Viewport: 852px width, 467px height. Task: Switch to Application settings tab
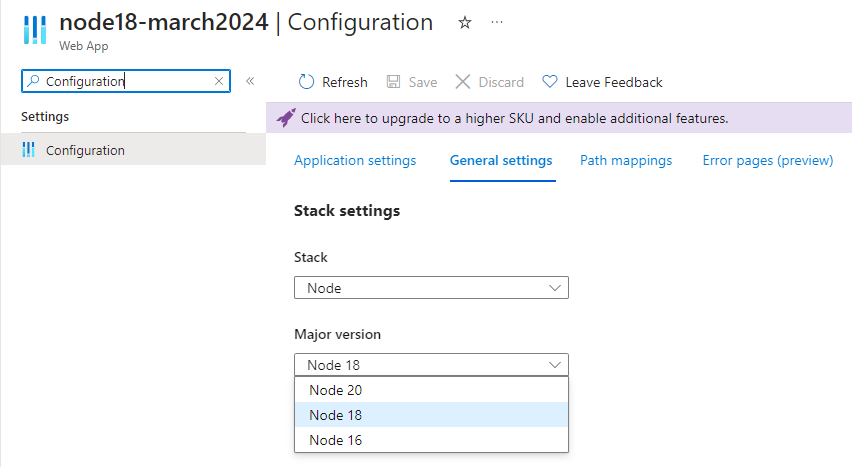355,160
